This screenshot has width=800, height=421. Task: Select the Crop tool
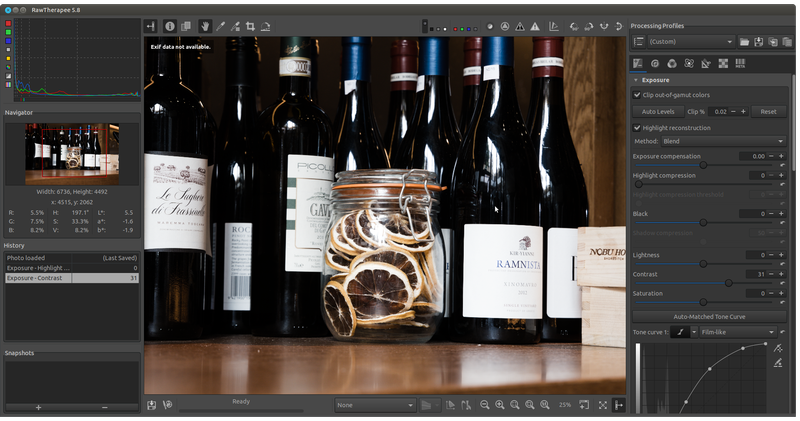tap(250, 27)
